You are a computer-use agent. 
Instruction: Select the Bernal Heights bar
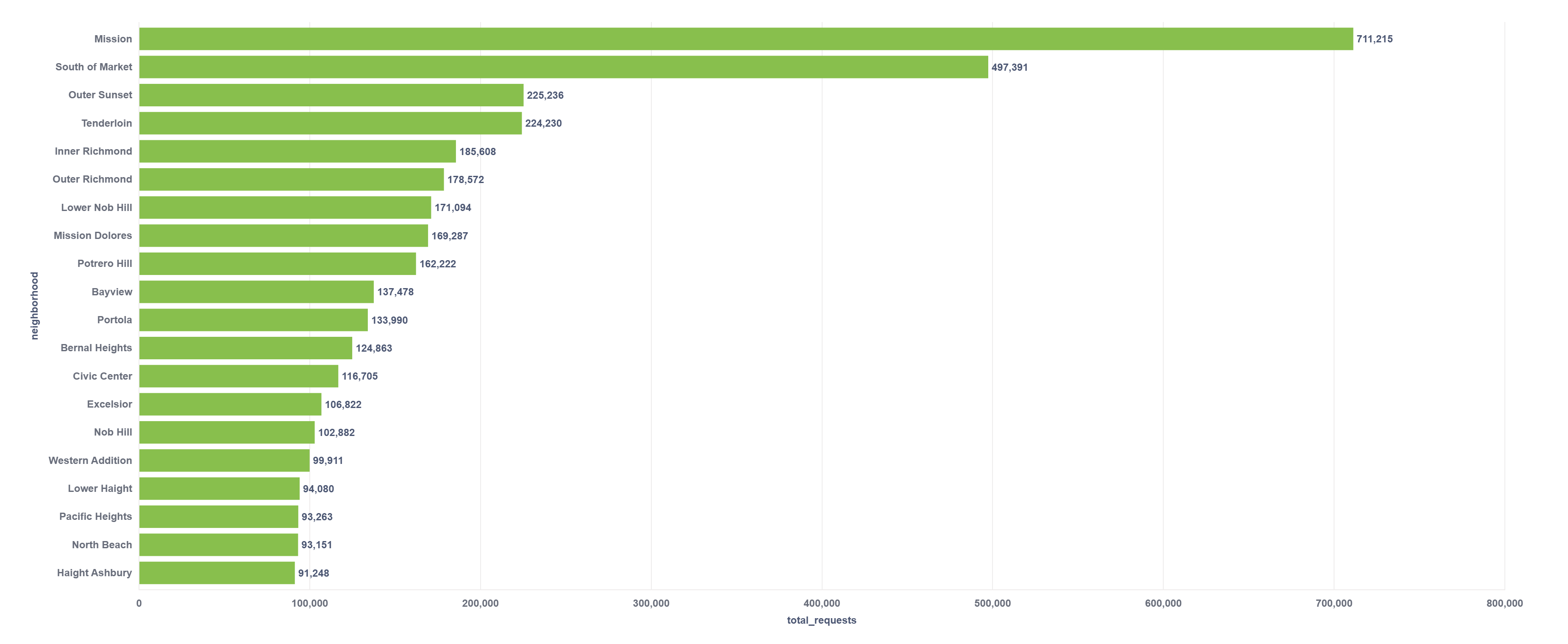click(x=245, y=347)
